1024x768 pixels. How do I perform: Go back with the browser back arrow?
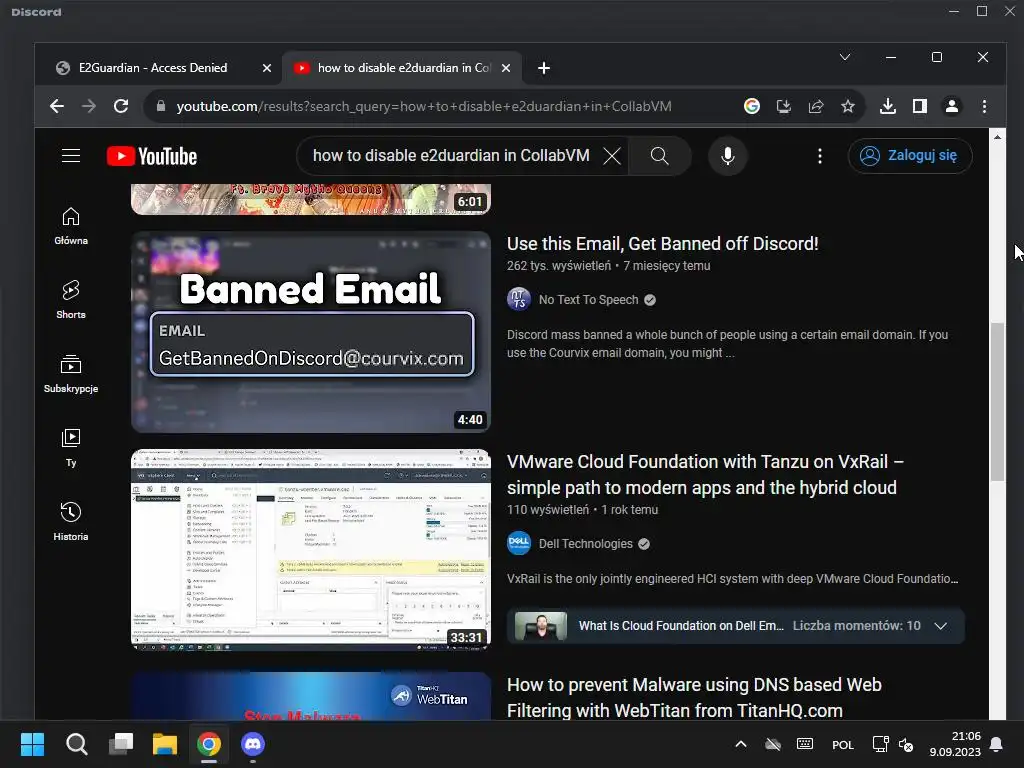[x=57, y=106]
